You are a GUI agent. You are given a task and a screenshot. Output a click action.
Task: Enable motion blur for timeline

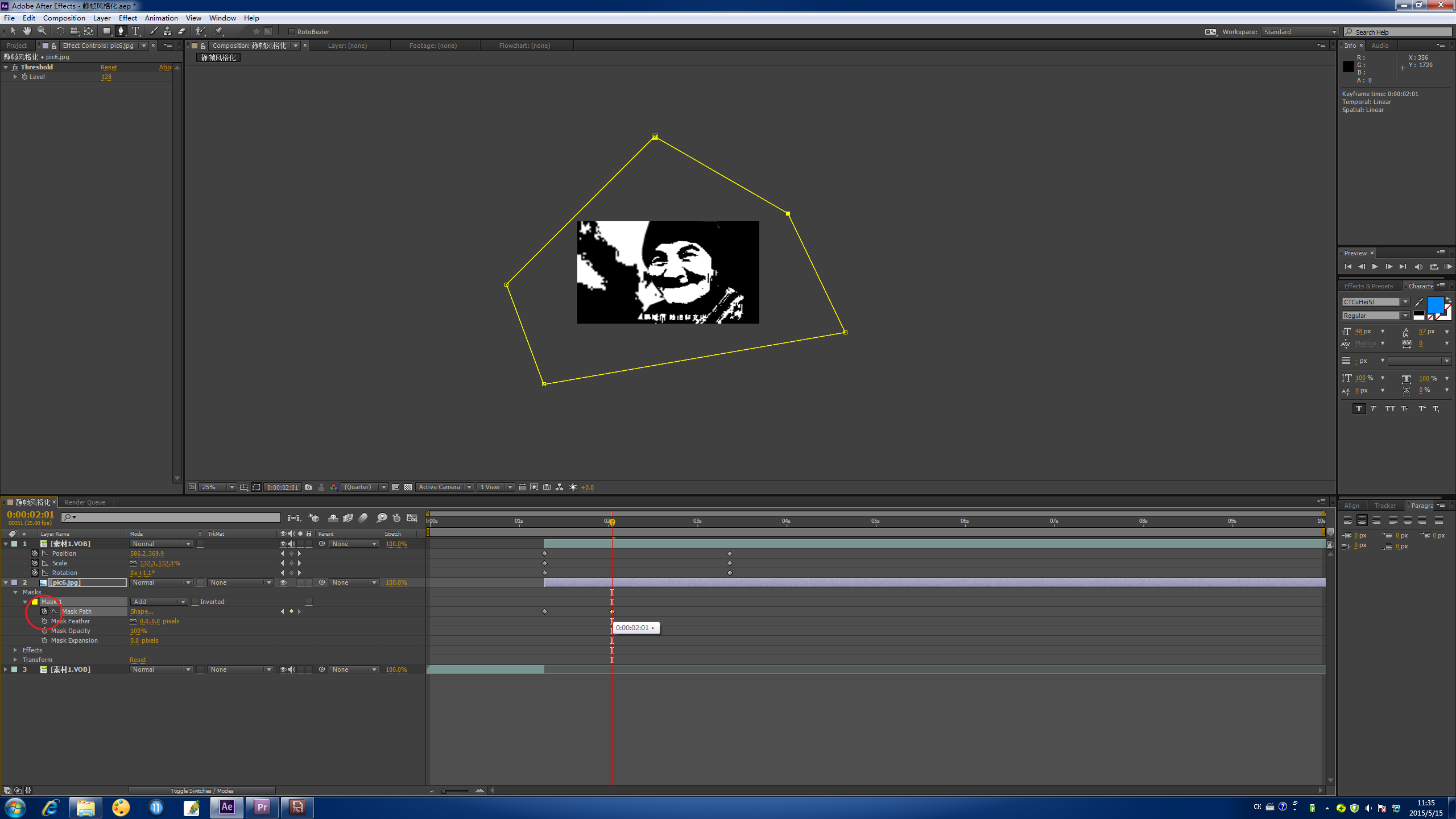363,518
